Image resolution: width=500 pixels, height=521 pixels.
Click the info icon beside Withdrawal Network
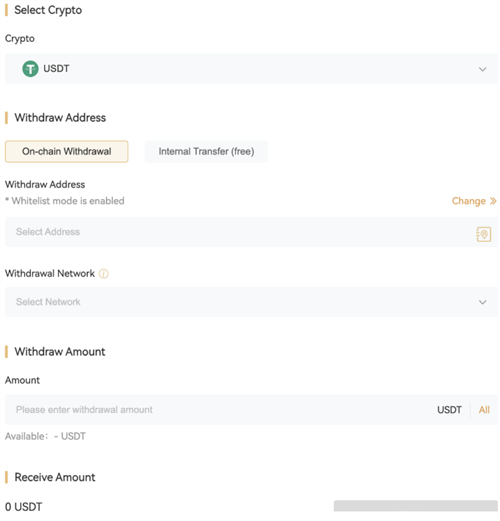(104, 274)
